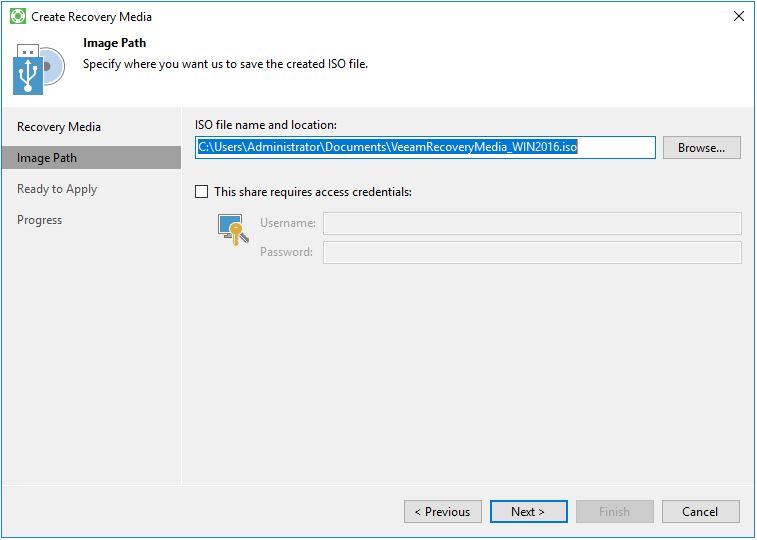Go back with the Previous button
This screenshot has height=540, width=757.
coord(442,512)
